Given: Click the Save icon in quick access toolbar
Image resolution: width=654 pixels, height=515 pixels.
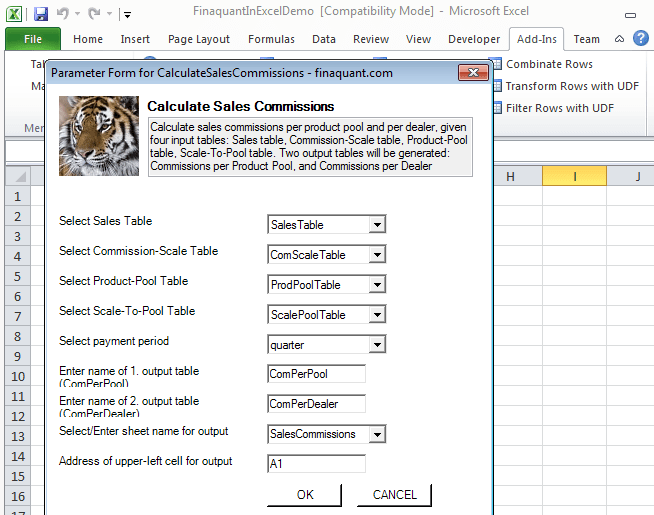Looking at the screenshot, I should (41, 14).
